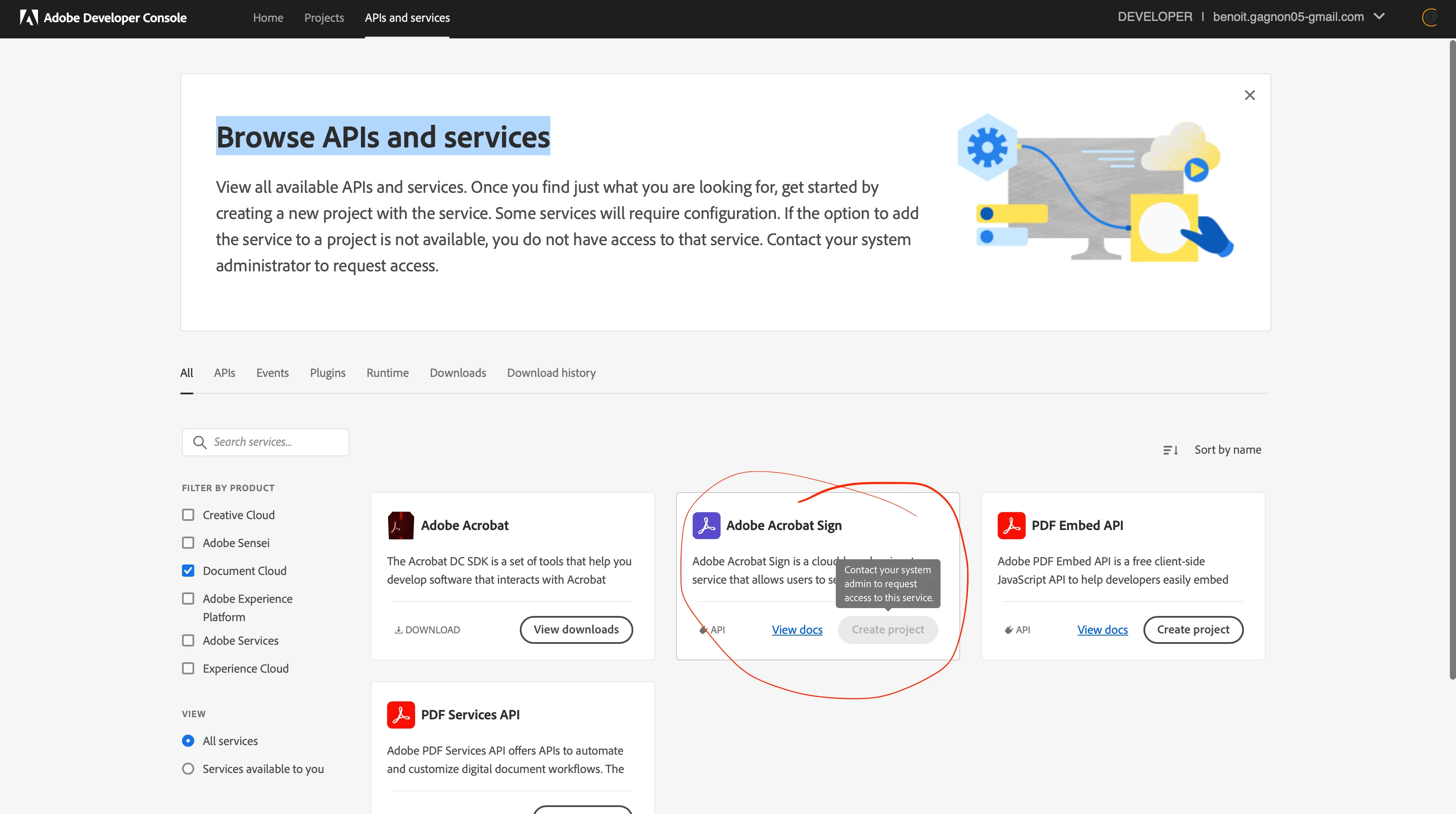1456x814 pixels.
Task: Open View docs link for Acrobat Sign
Action: point(797,630)
